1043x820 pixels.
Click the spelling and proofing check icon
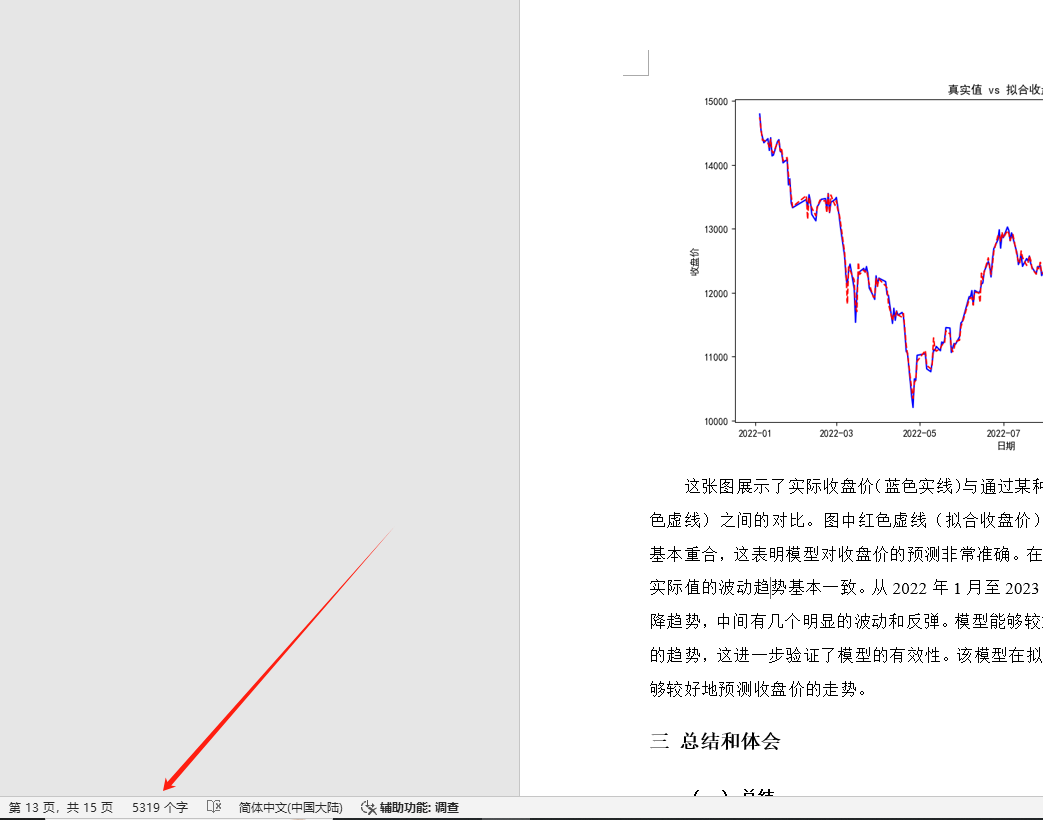click(x=214, y=807)
